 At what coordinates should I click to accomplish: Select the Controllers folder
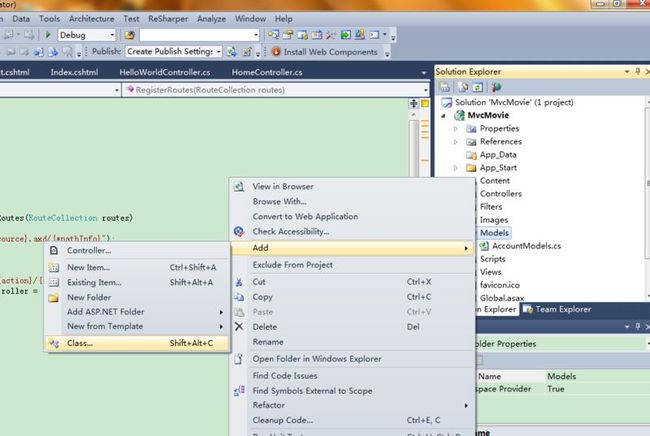coord(501,194)
